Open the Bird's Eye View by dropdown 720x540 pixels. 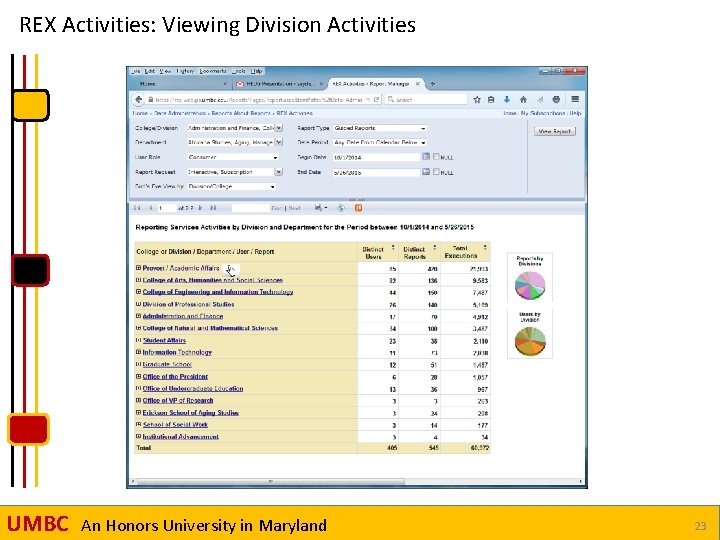click(231, 186)
